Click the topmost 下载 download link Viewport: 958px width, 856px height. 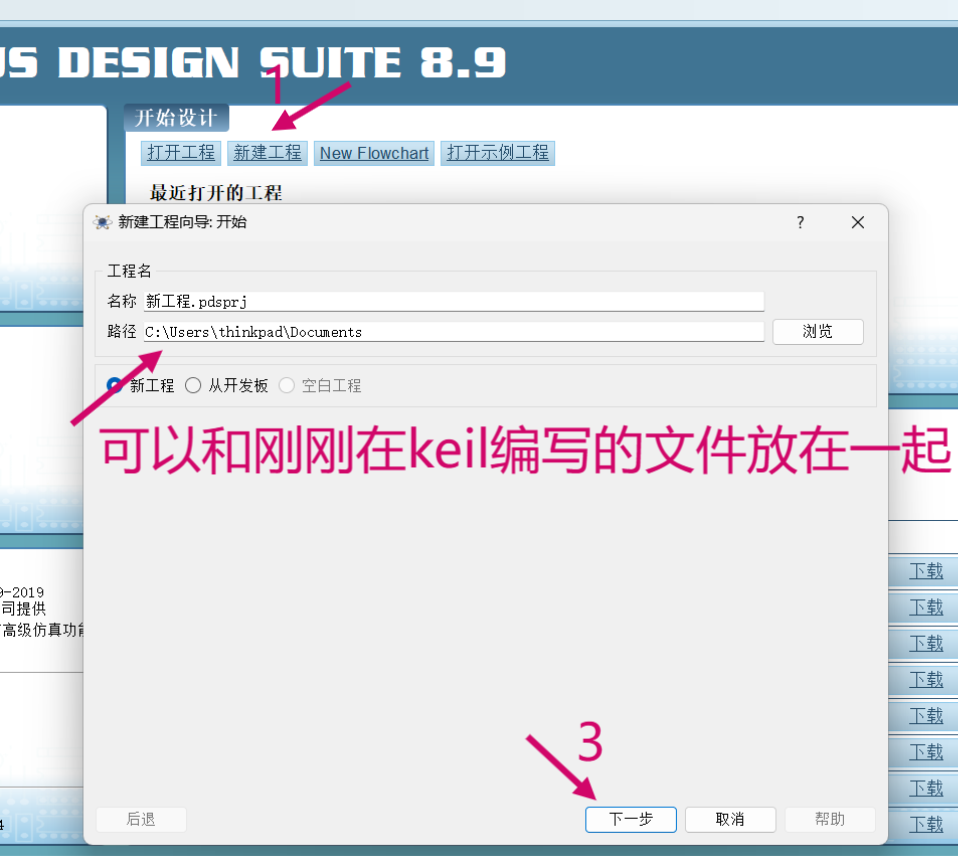[926, 571]
